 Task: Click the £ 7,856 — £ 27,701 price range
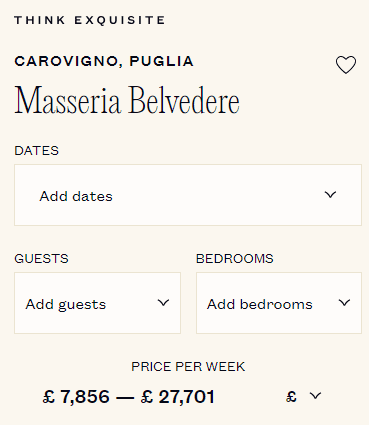tap(129, 397)
